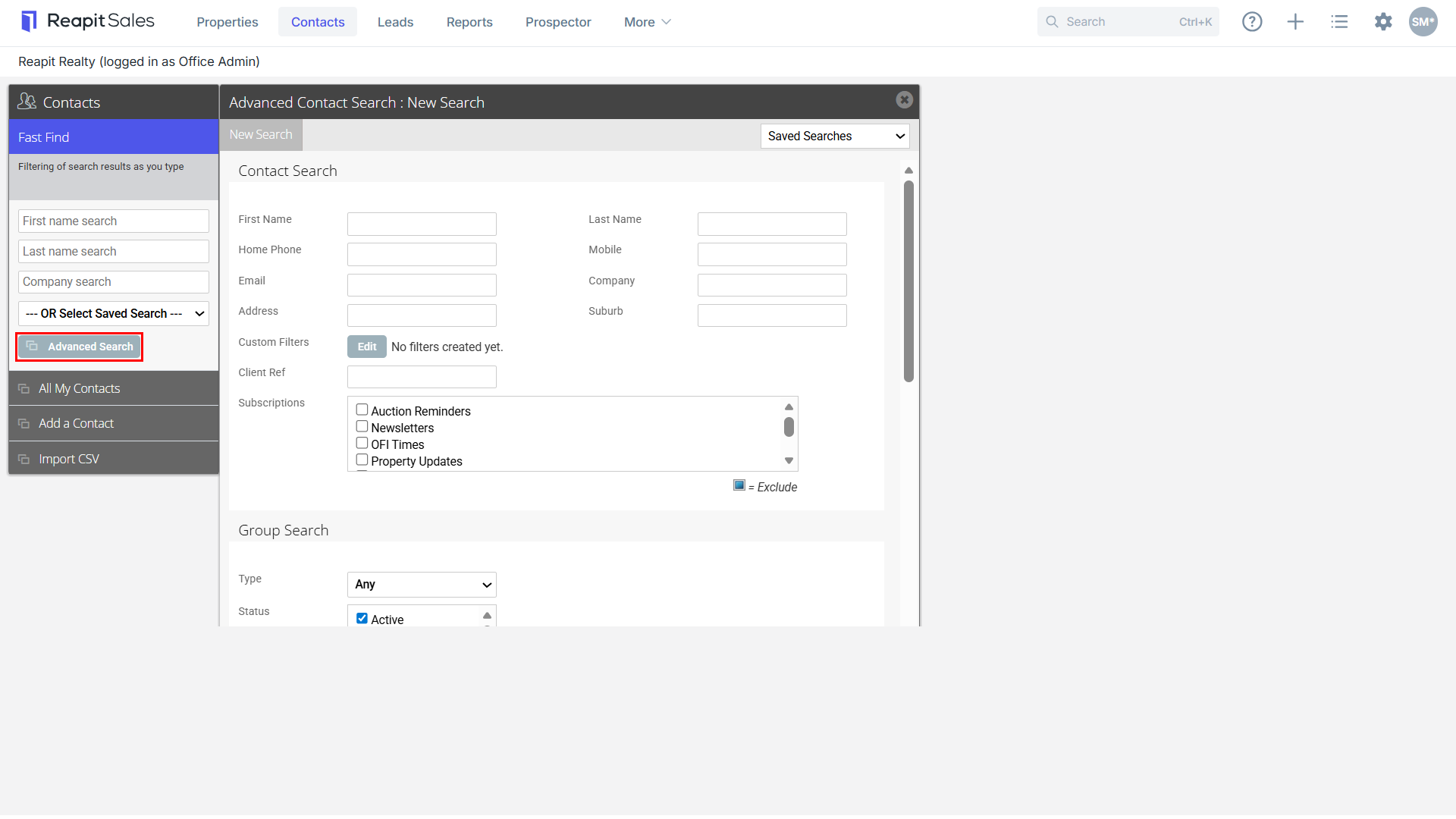Tick the Property Updates checkbox

(362, 460)
